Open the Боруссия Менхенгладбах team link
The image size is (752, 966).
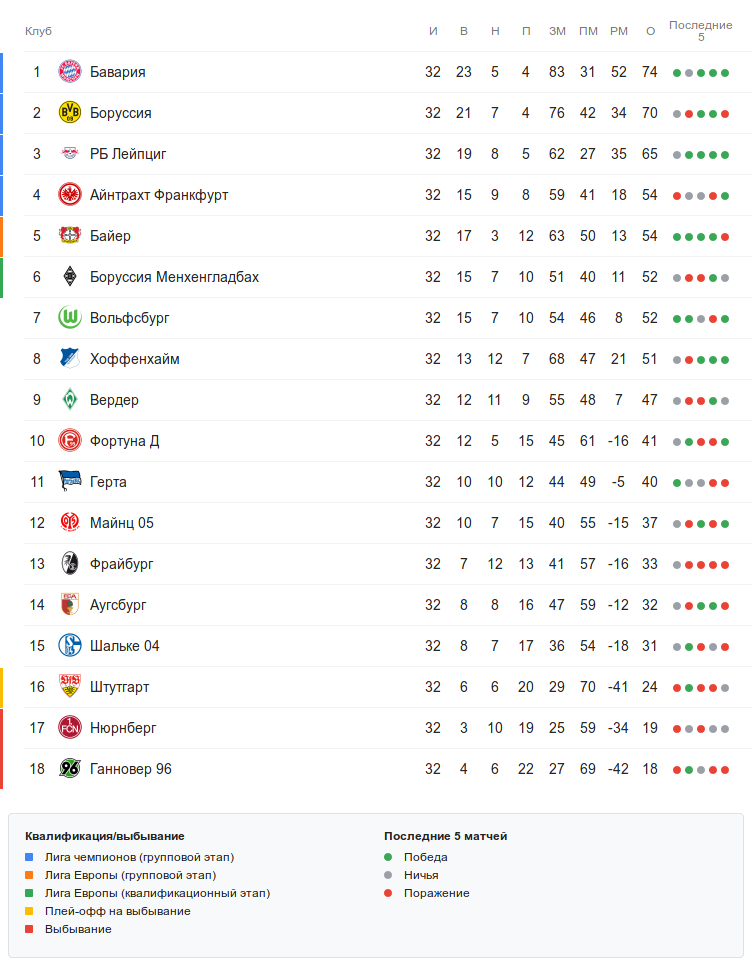(174, 277)
